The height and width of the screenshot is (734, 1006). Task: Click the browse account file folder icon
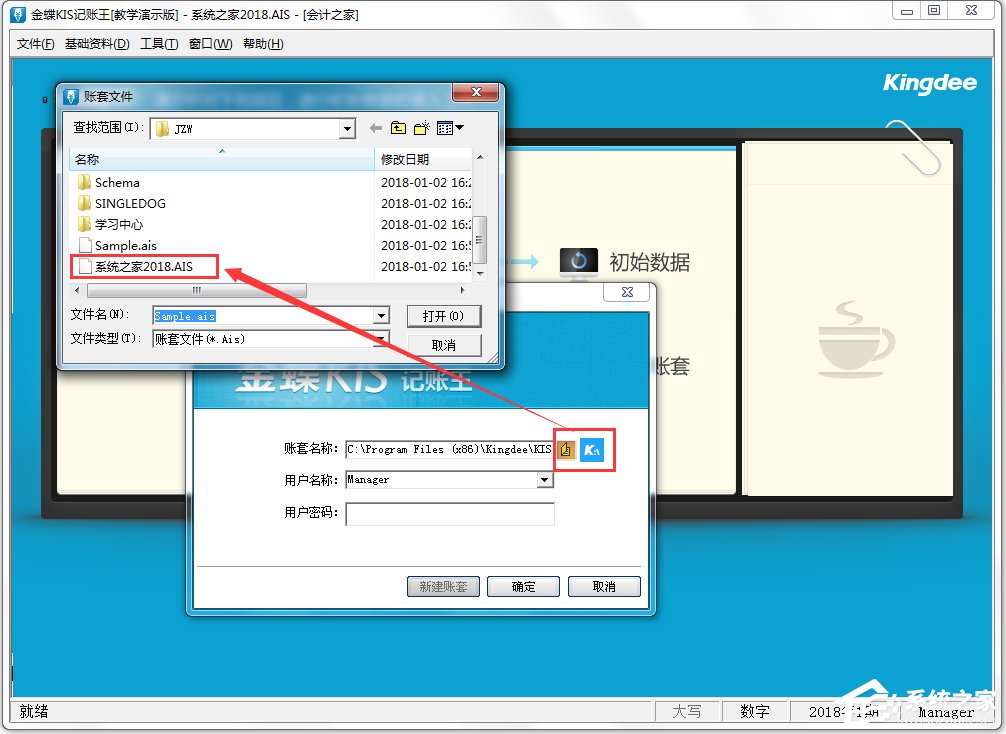pyautogui.click(x=566, y=450)
